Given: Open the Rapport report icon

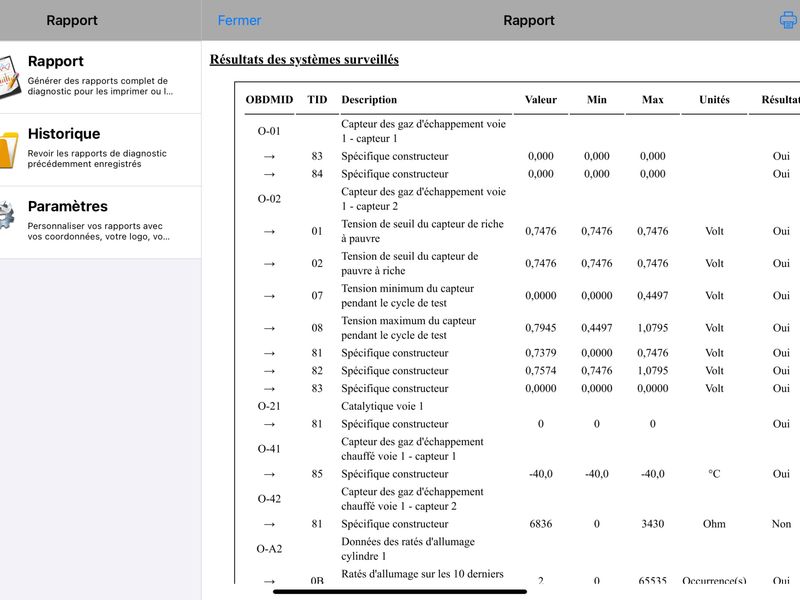Looking at the screenshot, I should pos(9,77).
